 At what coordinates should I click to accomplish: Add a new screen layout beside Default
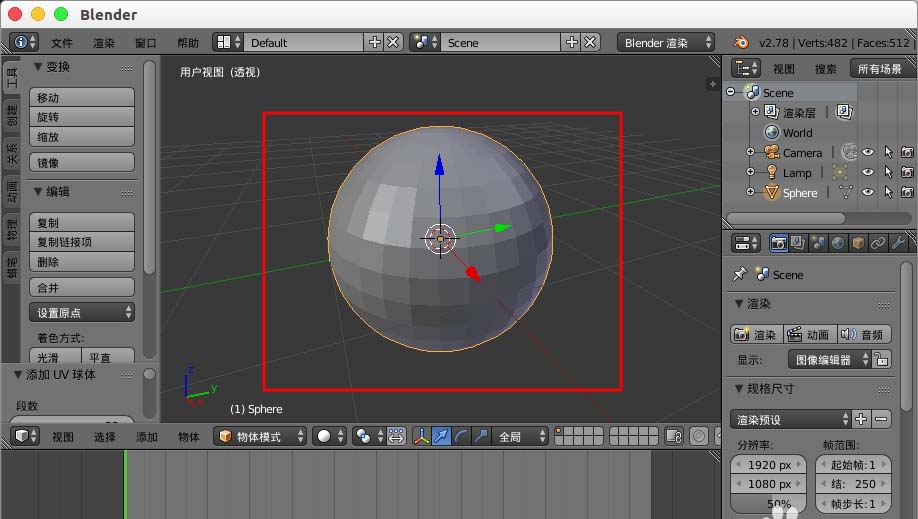pyautogui.click(x=374, y=42)
